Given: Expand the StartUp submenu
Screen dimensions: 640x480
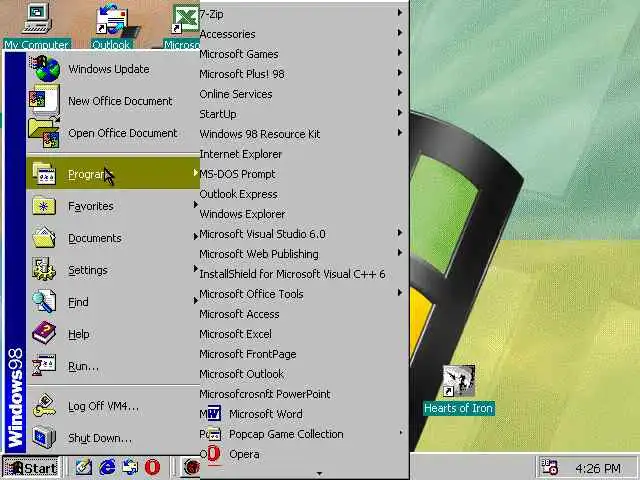Looking at the screenshot, I should 304,114.
